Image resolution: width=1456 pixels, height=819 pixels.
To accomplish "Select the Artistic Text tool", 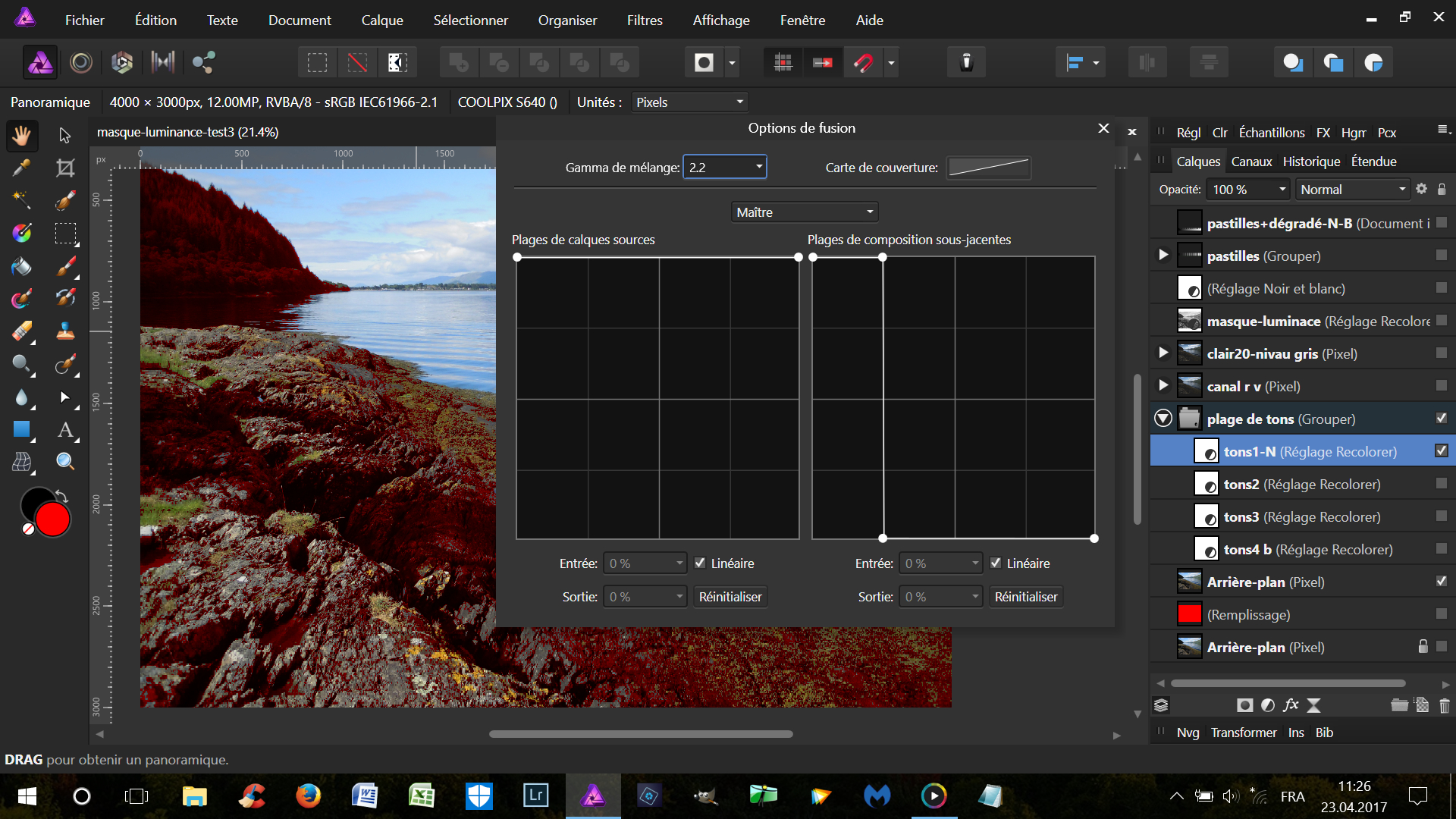I will coord(65,430).
